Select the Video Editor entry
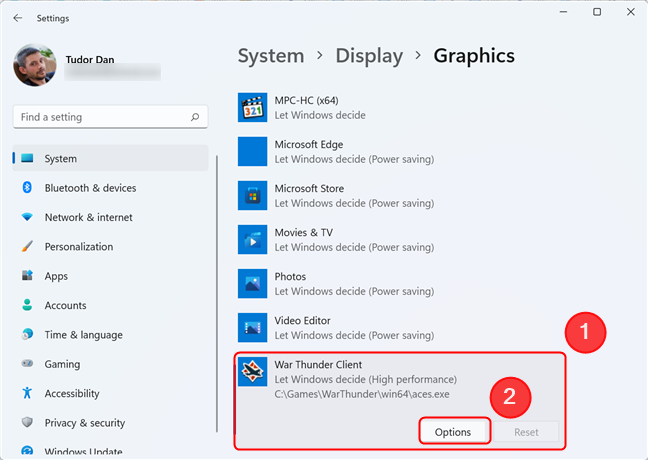The height and width of the screenshot is (460, 648). coord(399,328)
